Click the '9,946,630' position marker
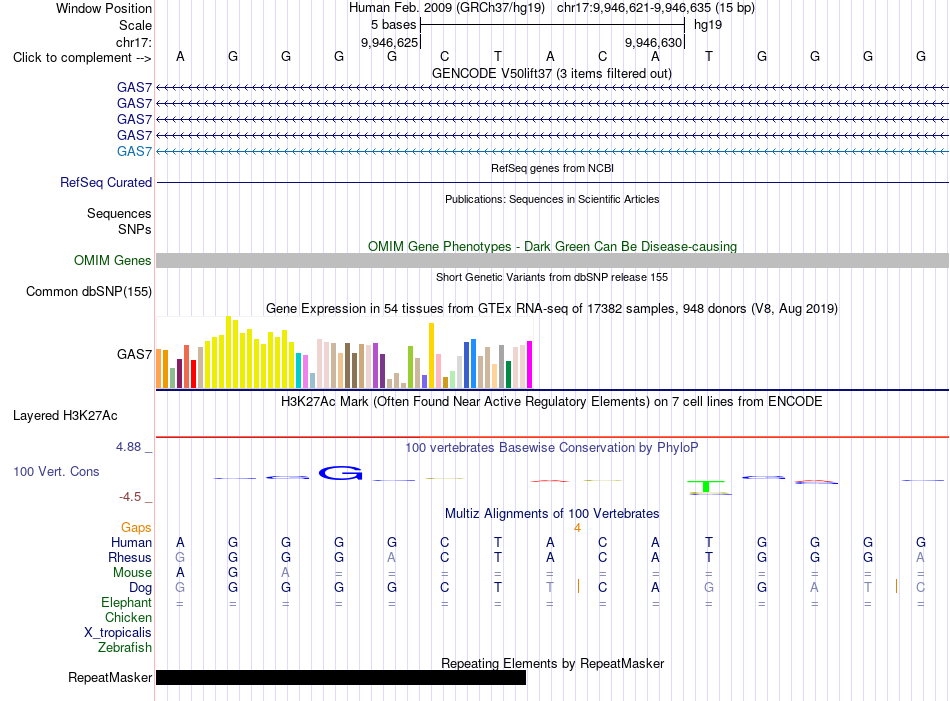 pos(654,42)
